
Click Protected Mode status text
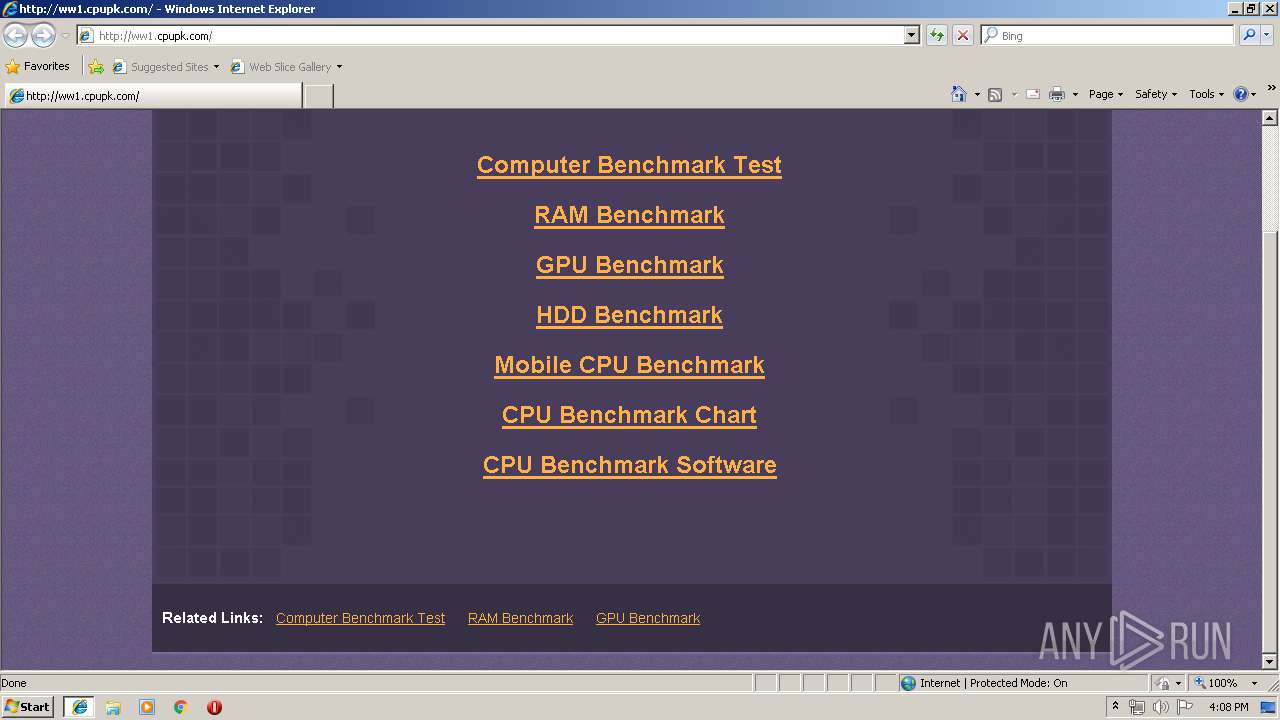pos(993,683)
